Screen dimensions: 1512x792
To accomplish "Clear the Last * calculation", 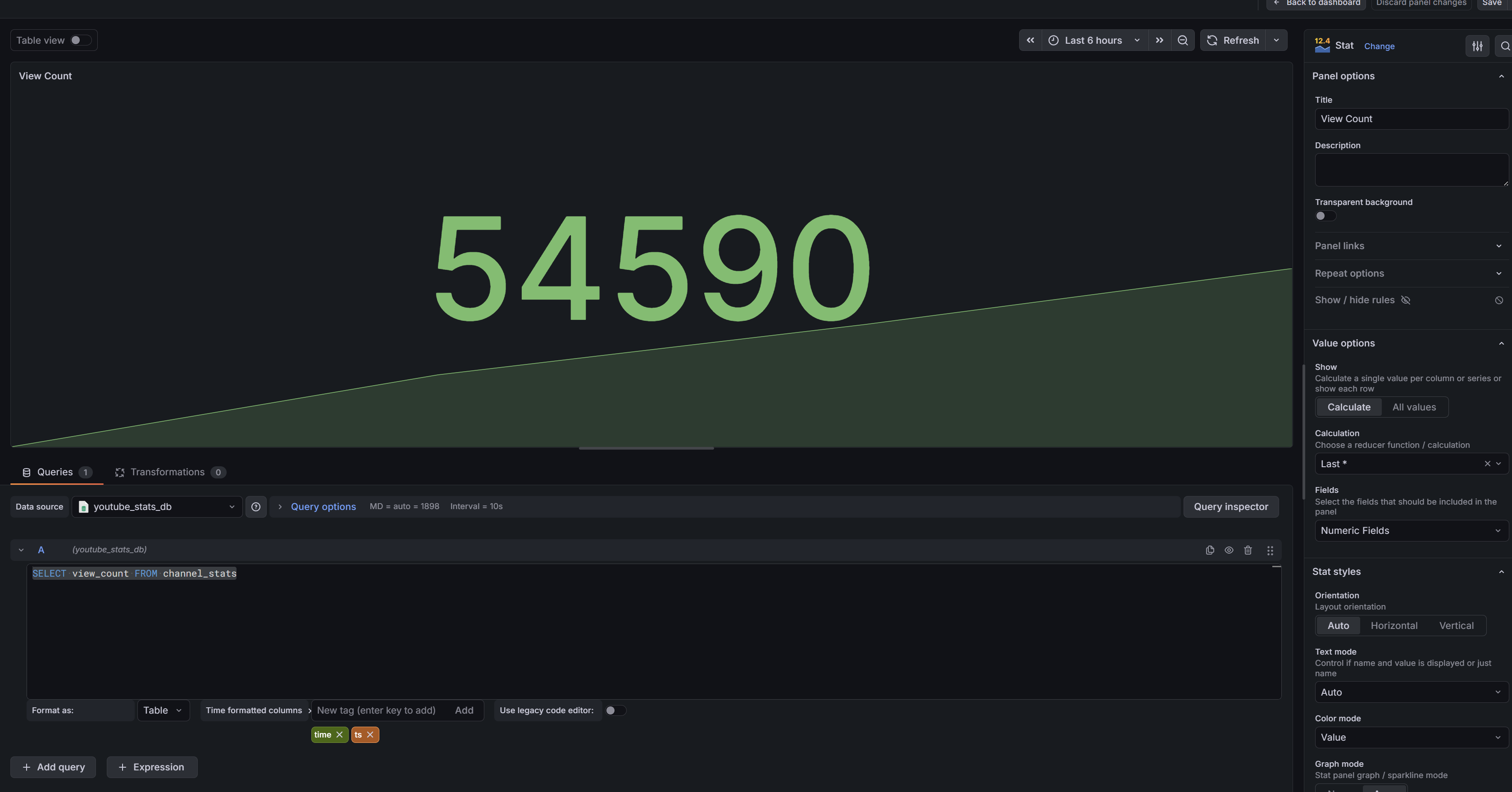I will 1487,464.
